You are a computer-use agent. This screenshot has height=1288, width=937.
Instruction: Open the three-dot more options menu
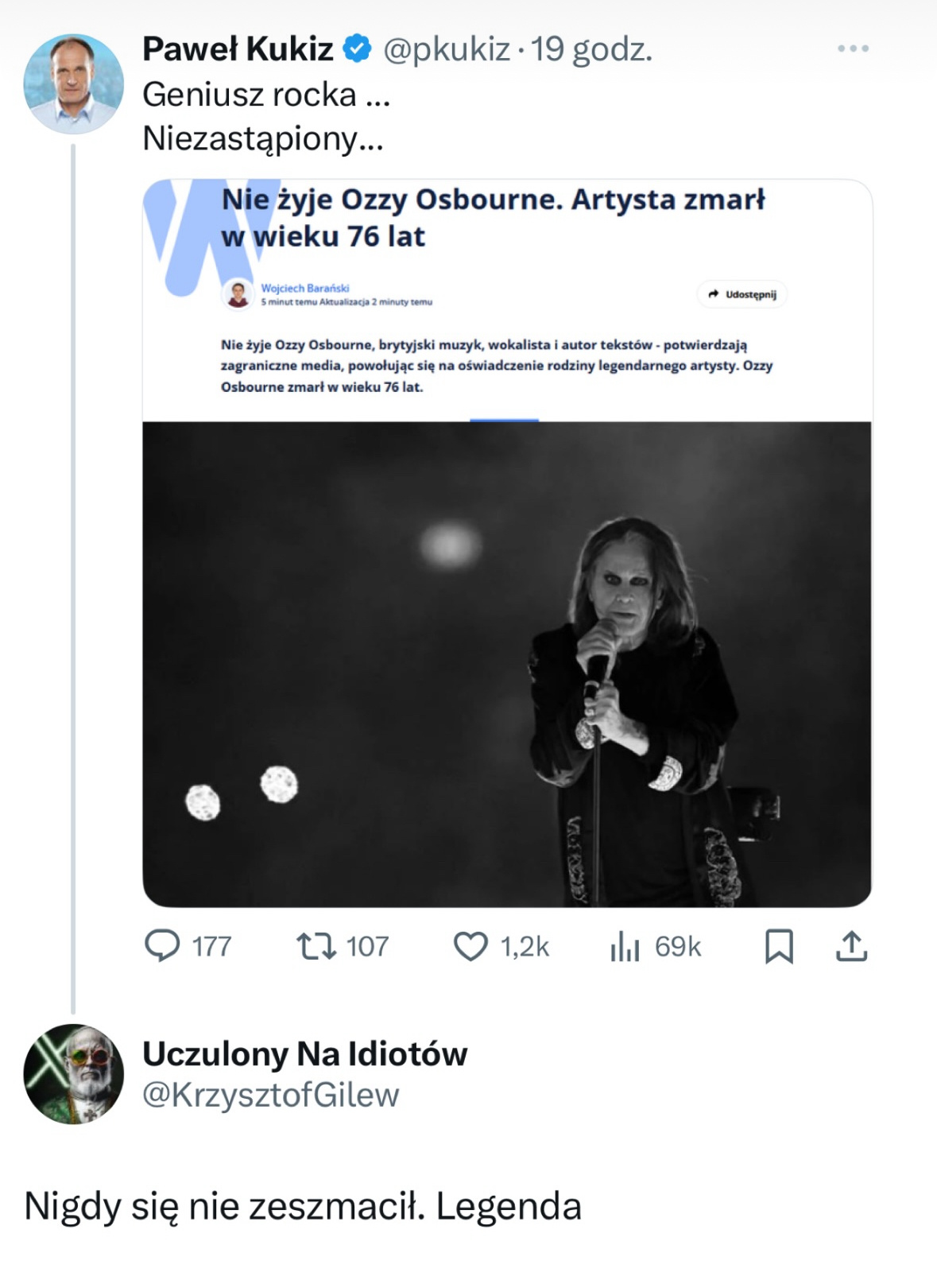click(x=853, y=48)
